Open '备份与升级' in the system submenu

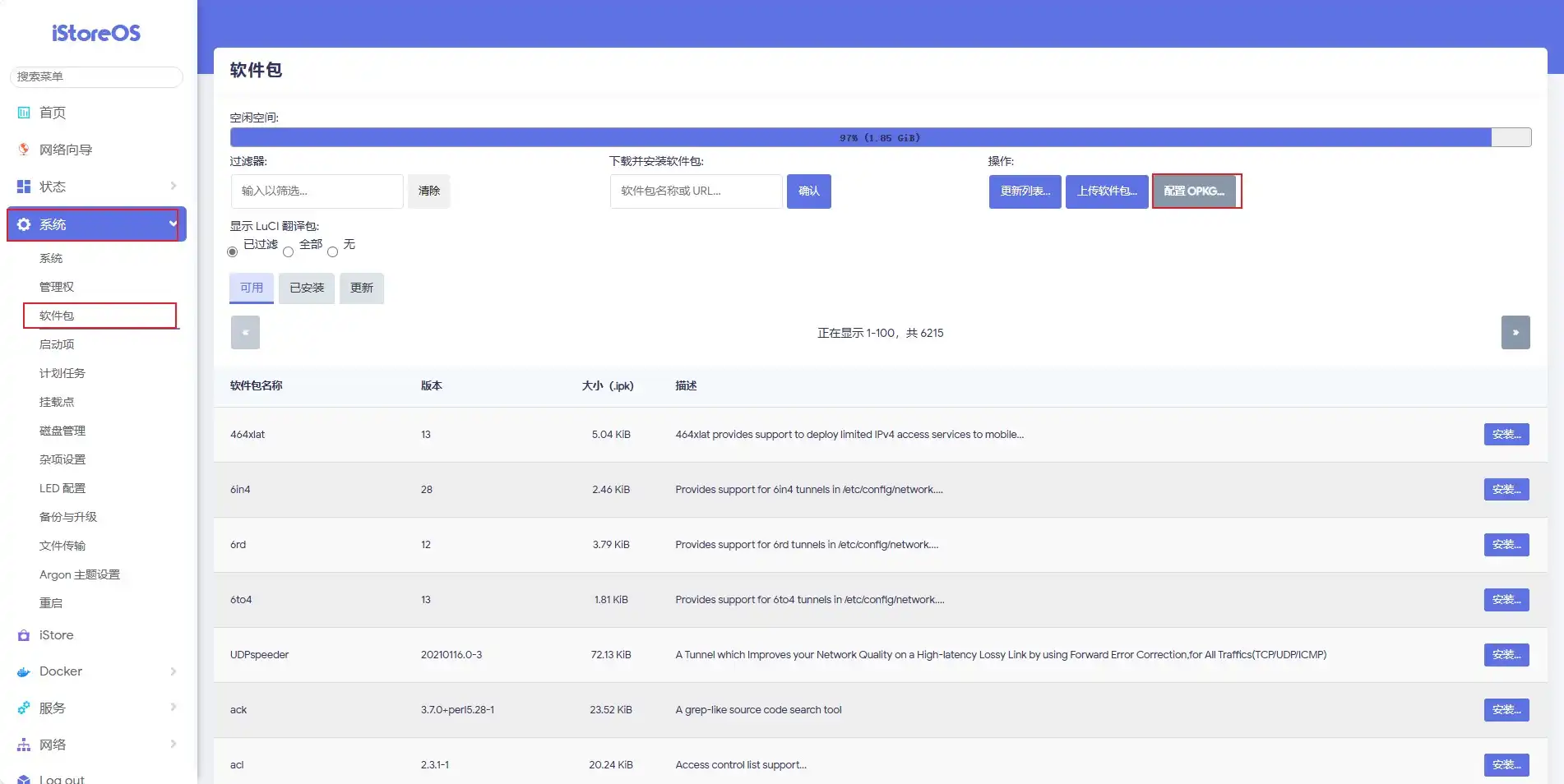pyautogui.click(x=68, y=517)
